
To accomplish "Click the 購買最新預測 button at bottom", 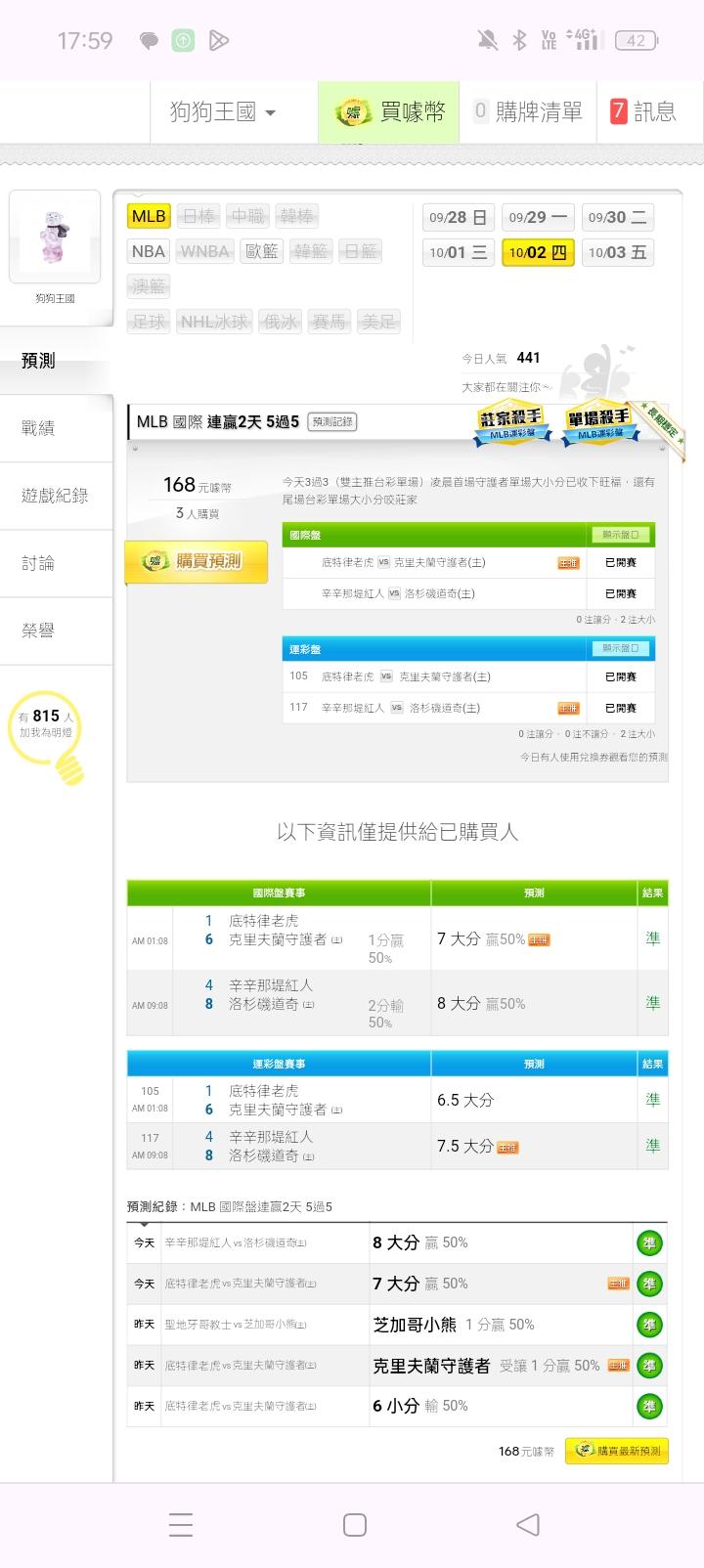I will coord(617,1451).
